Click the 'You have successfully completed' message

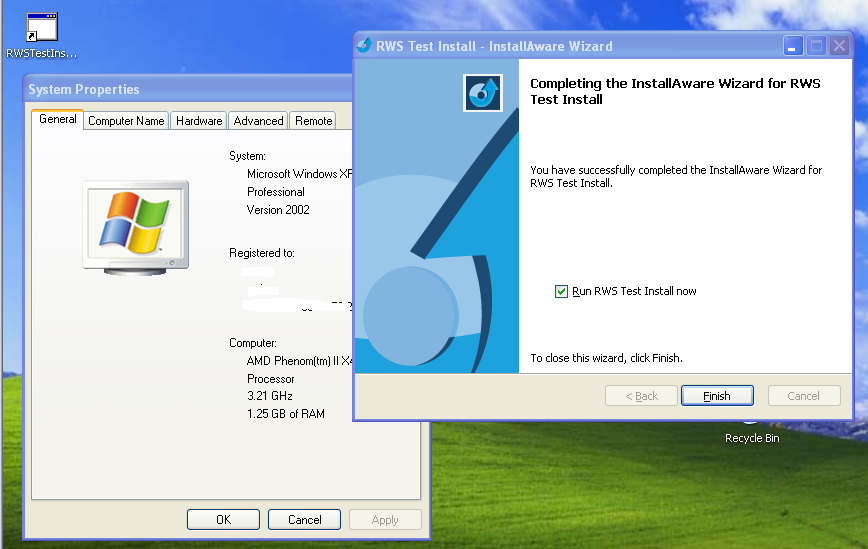(x=676, y=177)
